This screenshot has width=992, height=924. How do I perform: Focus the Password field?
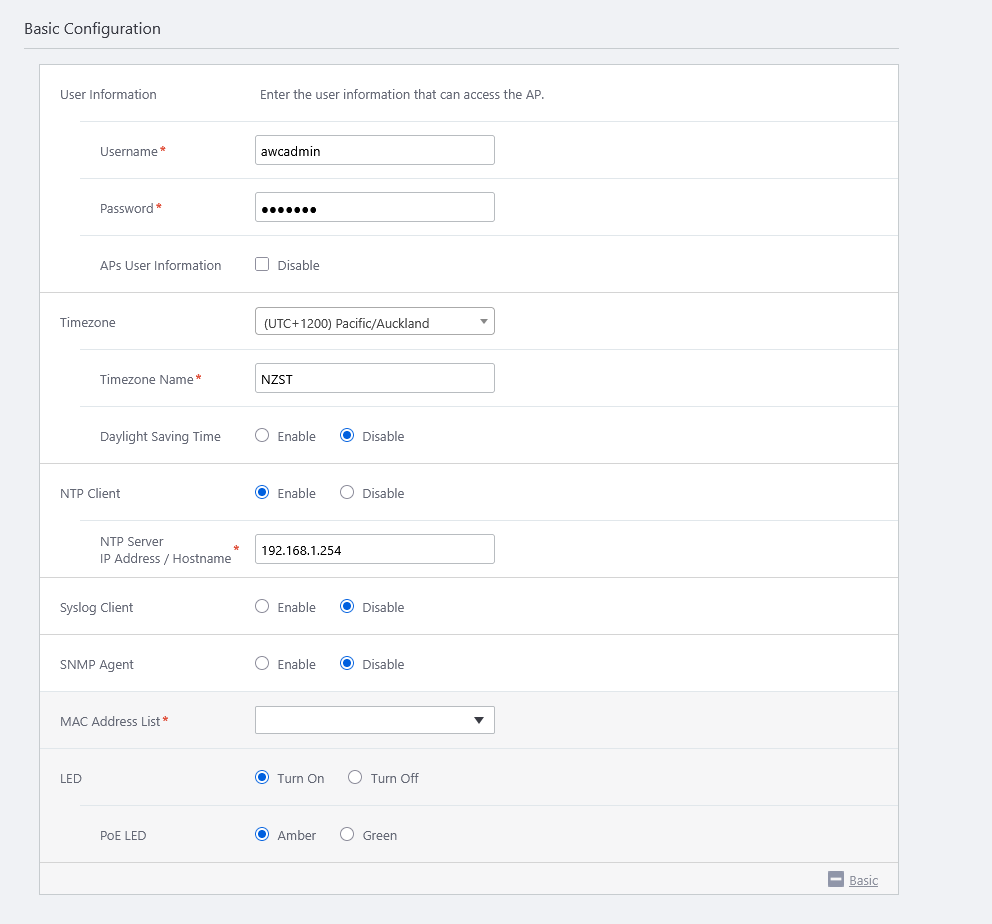[x=374, y=207]
